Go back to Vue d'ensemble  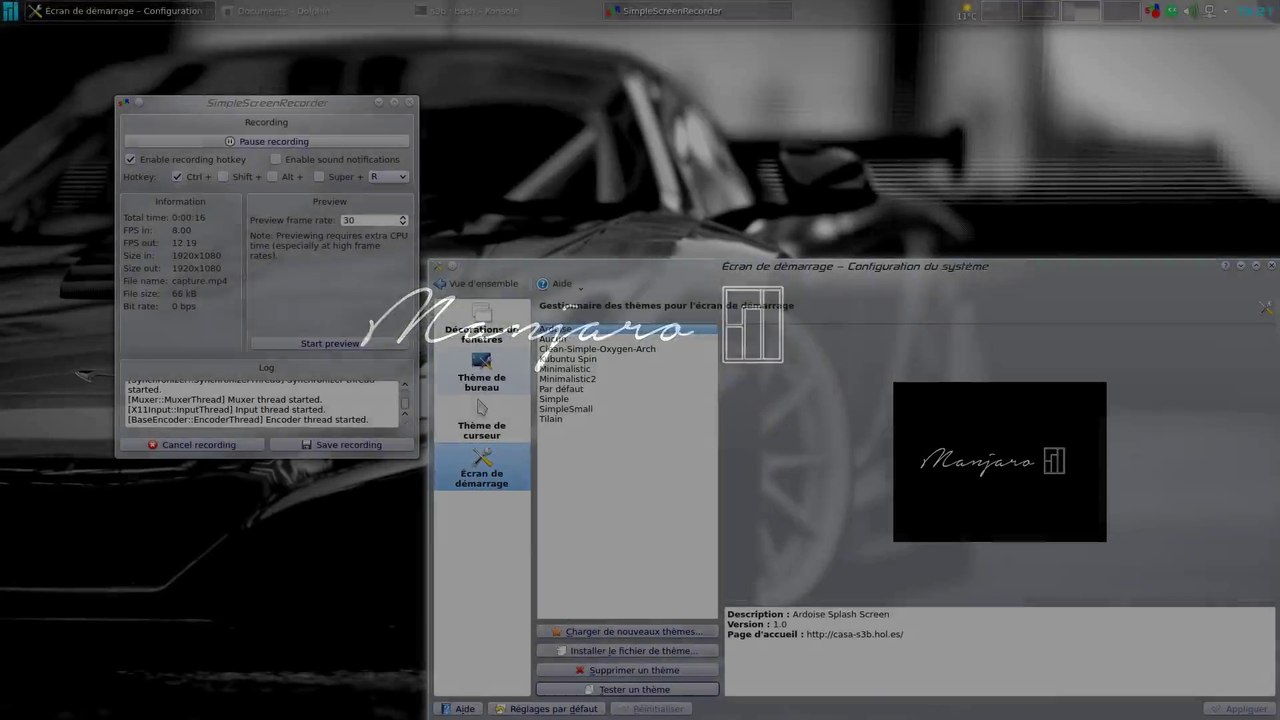476,284
